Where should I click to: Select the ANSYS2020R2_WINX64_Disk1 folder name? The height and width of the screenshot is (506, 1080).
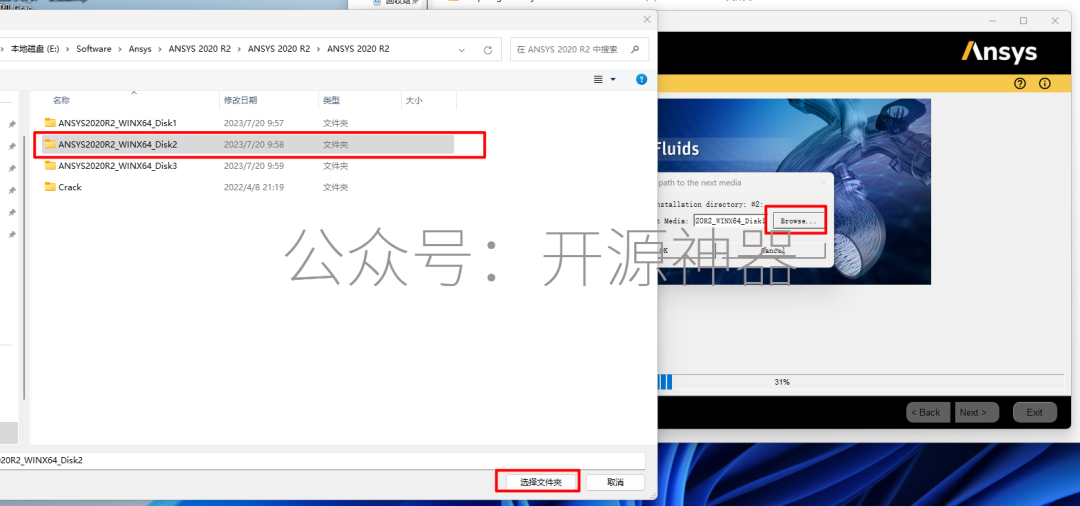click(118, 123)
